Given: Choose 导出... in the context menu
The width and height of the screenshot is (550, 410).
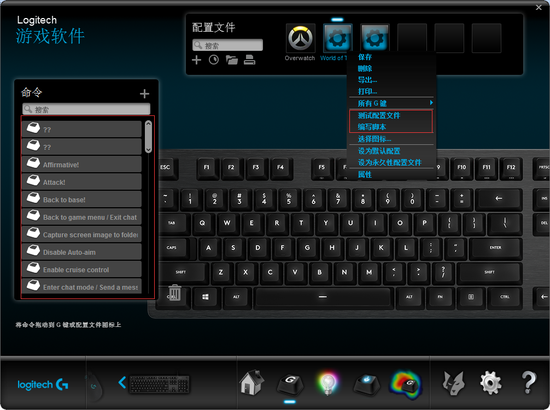Looking at the screenshot, I should tap(367, 80).
